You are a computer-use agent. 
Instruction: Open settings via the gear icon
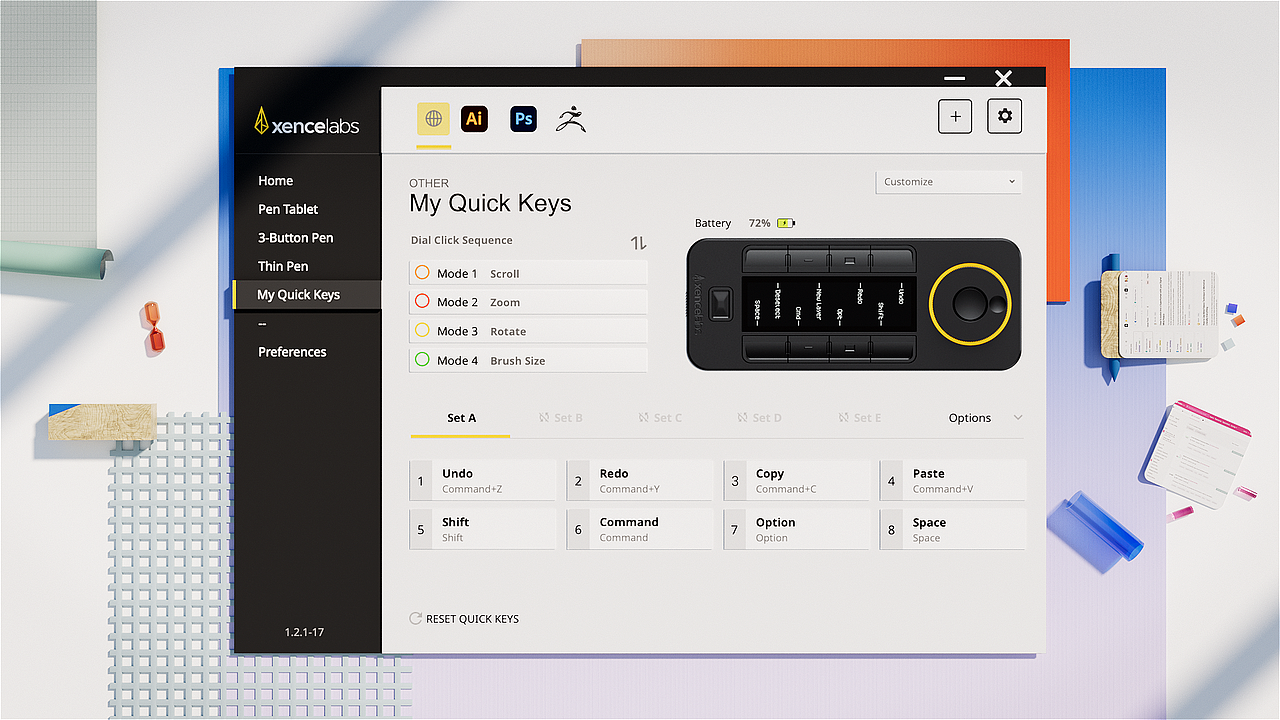point(1005,116)
